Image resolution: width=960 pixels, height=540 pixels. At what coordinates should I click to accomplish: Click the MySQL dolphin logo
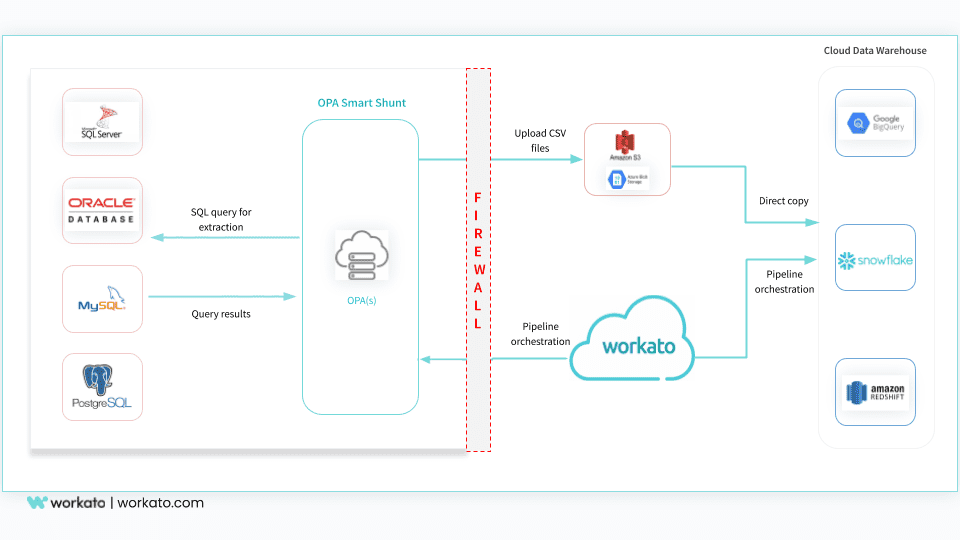pyautogui.click(x=102, y=298)
